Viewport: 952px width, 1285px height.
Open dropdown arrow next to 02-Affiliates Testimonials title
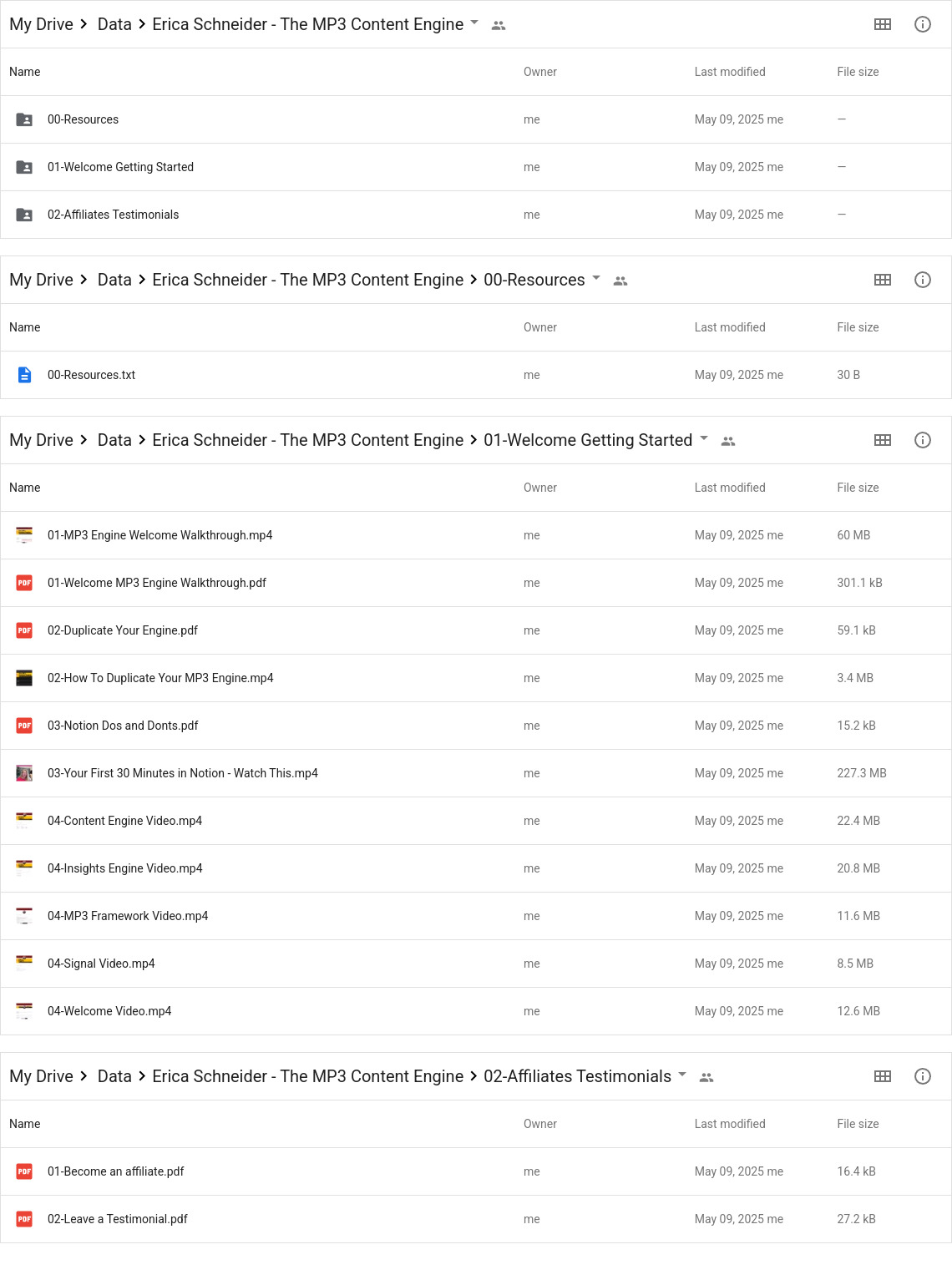point(682,1074)
